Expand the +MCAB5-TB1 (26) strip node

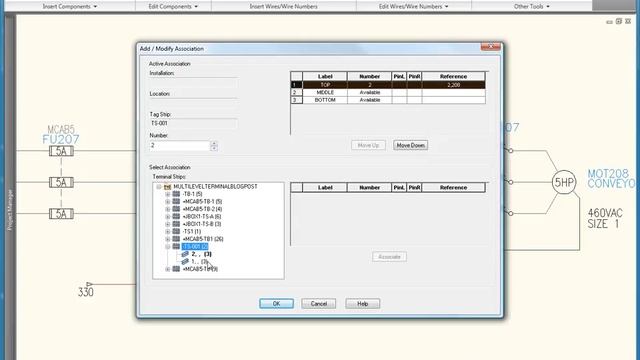tap(167, 239)
